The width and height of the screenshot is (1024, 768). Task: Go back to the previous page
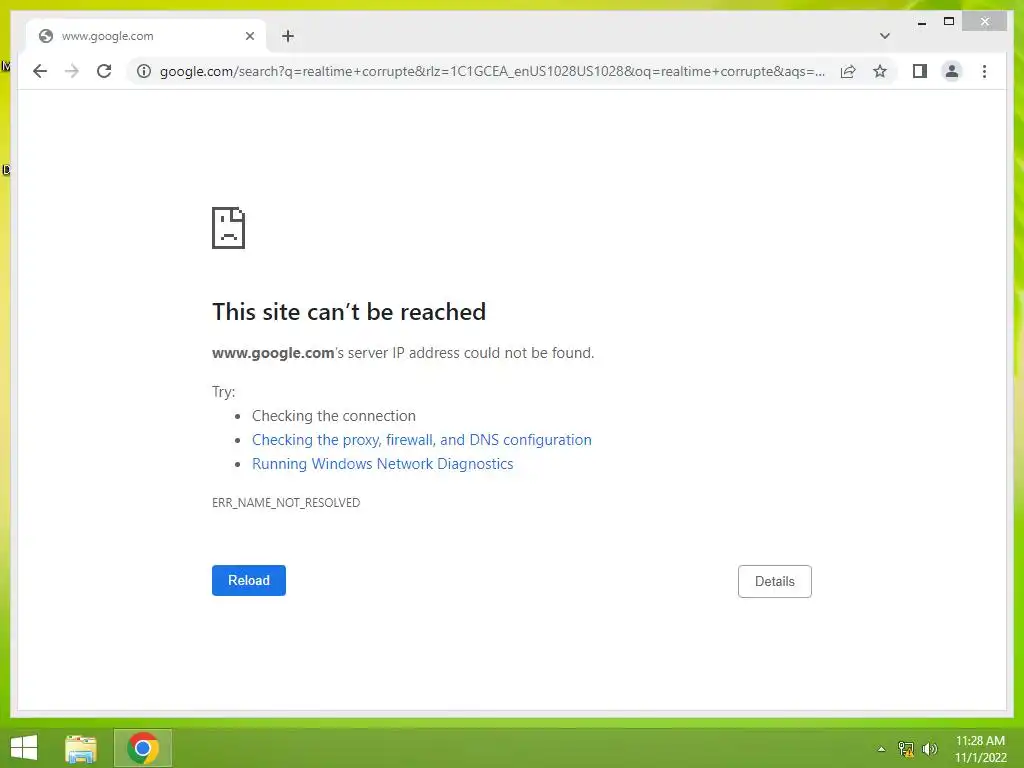coord(40,71)
